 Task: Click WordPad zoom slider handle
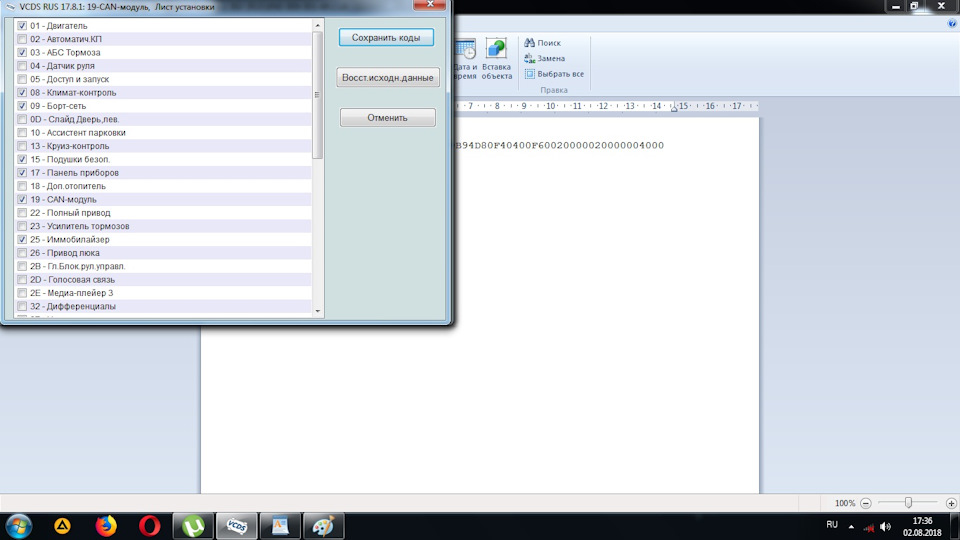point(909,503)
